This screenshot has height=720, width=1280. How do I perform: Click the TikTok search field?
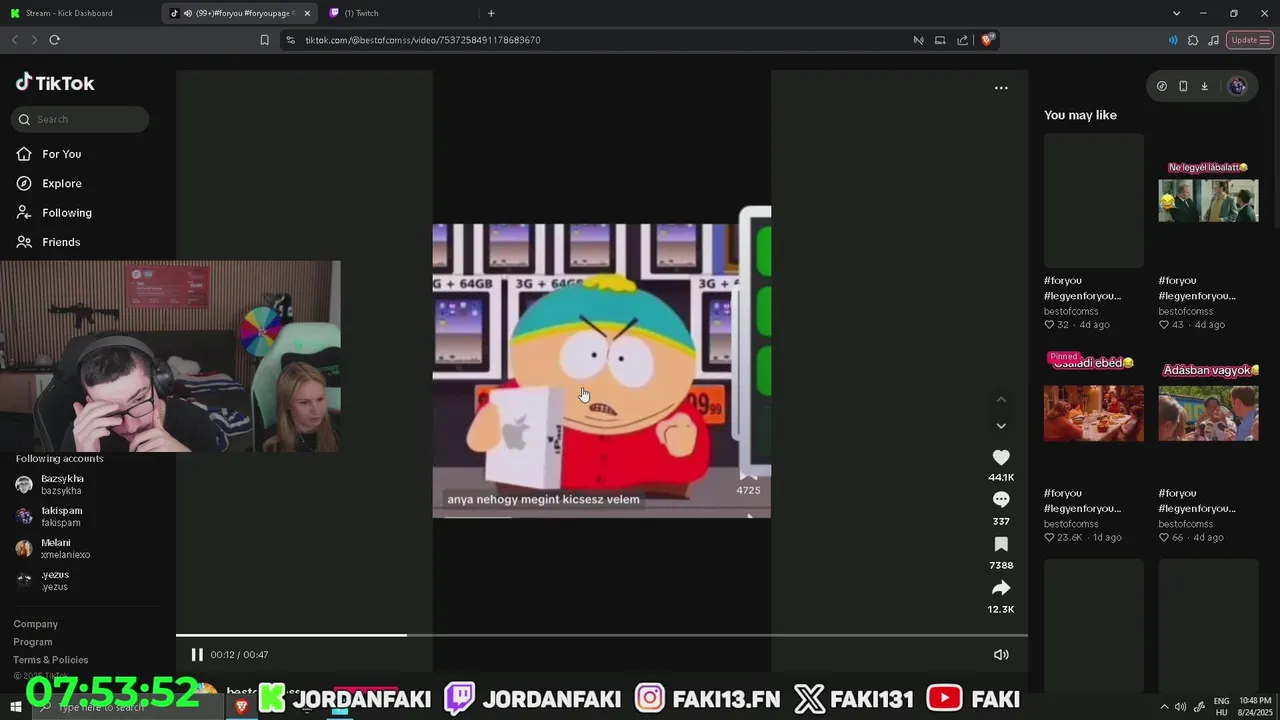click(x=80, y=119)
